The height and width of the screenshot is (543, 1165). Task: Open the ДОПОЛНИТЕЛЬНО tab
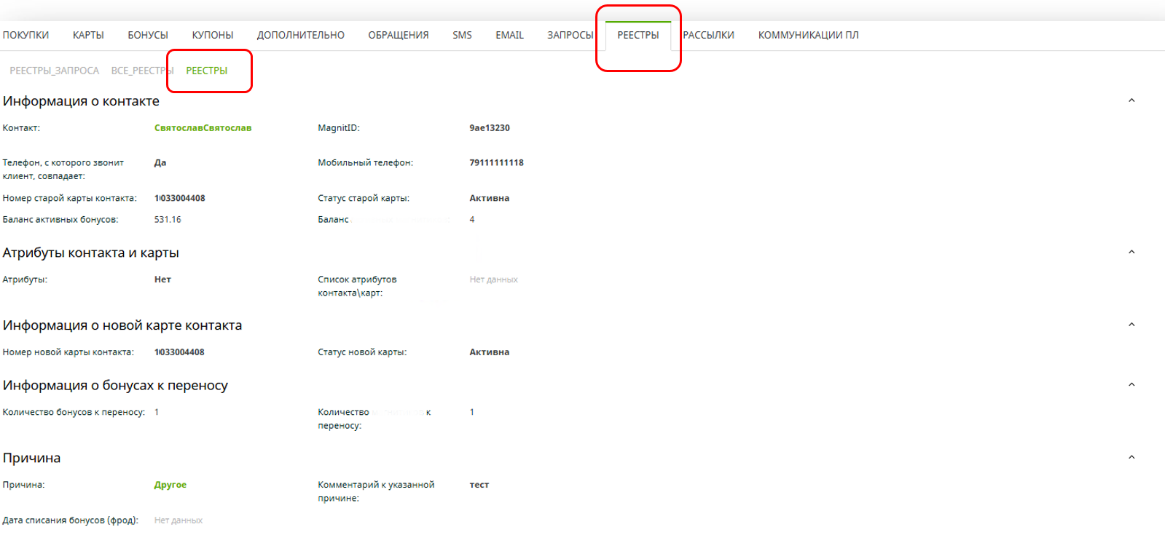(x=300, y=35)
